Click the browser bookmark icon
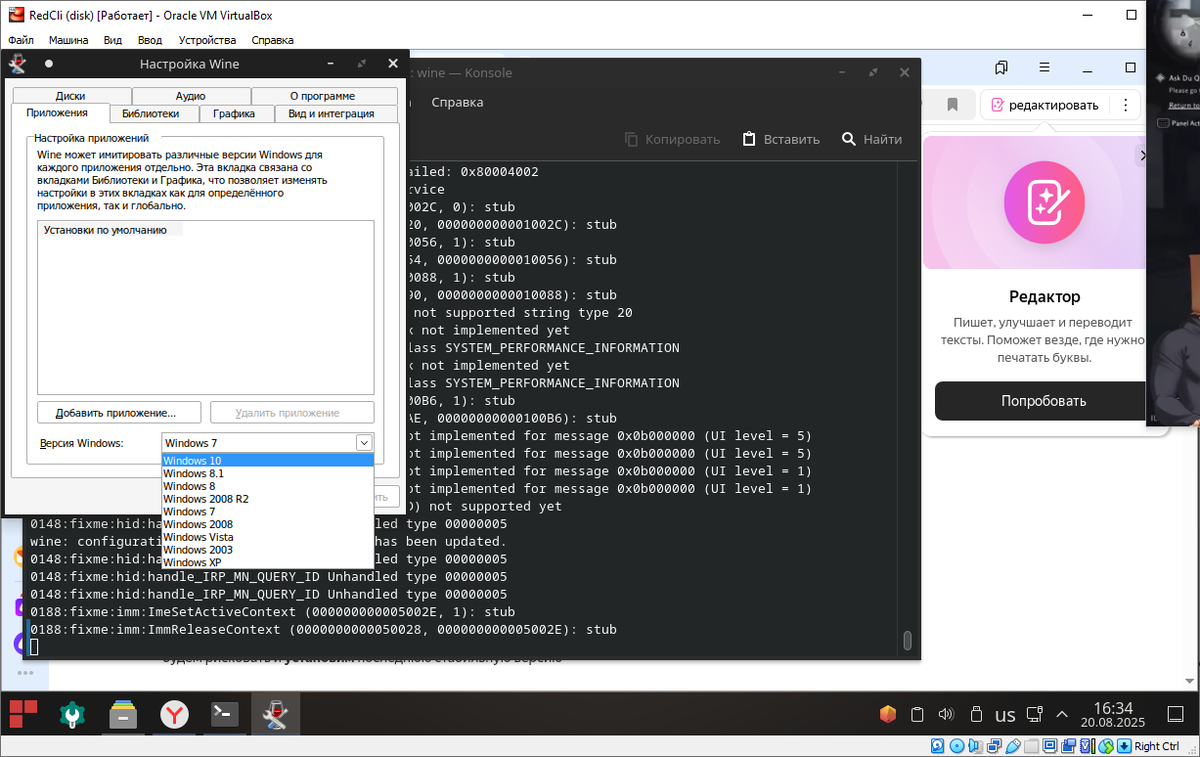 point(953,104)
